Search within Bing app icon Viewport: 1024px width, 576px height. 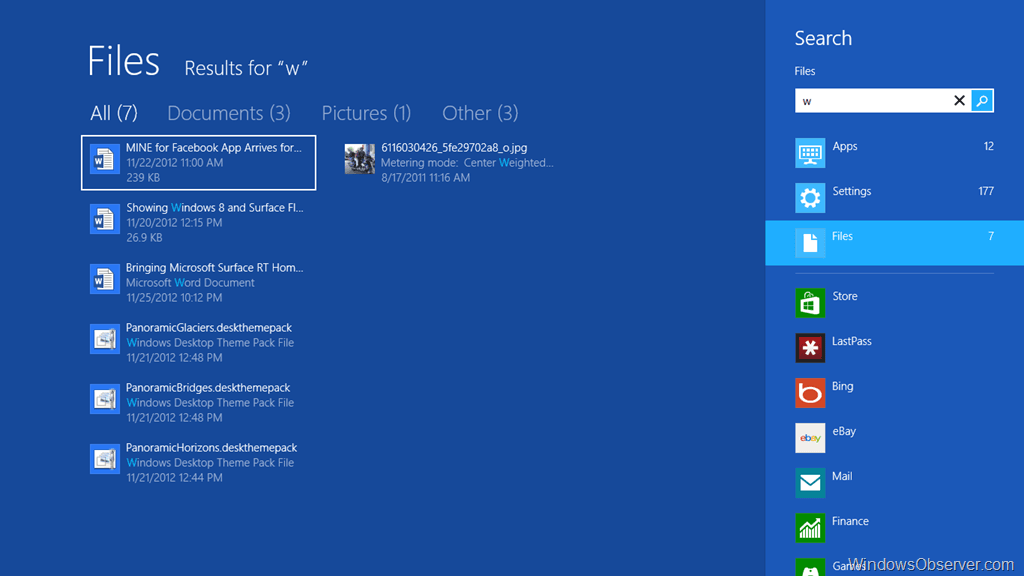click(x=810, y=393)
